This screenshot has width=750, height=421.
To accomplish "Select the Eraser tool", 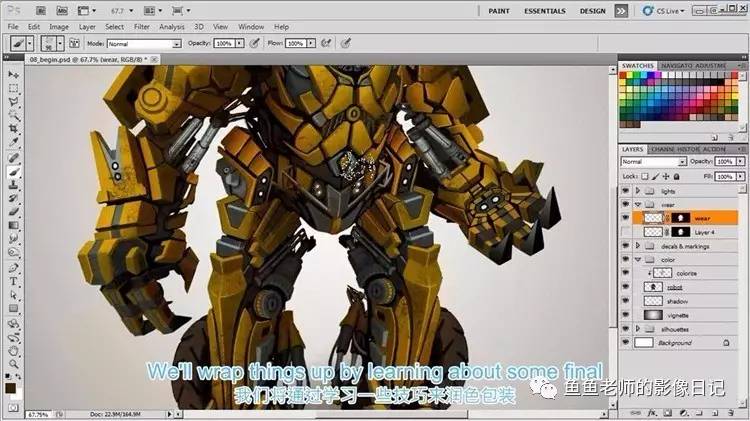I will point(13,211).
